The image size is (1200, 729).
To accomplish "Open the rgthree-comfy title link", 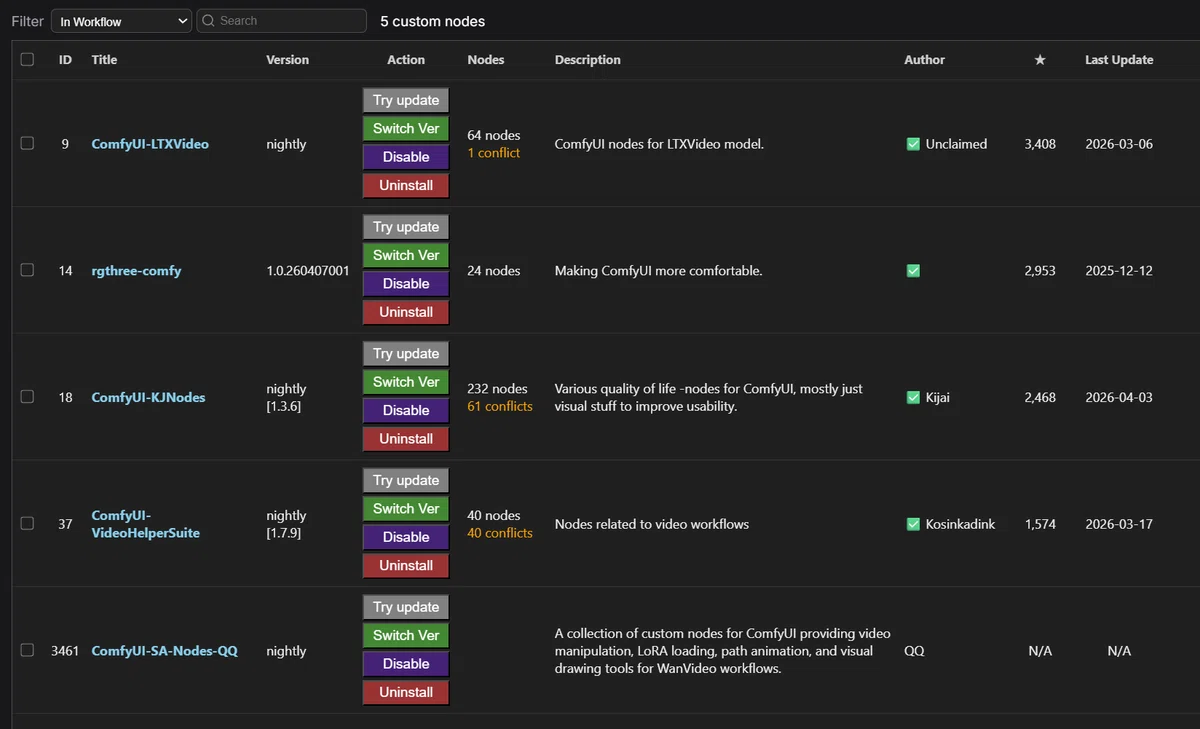I will pyautogui.click(x=136, y=271).
